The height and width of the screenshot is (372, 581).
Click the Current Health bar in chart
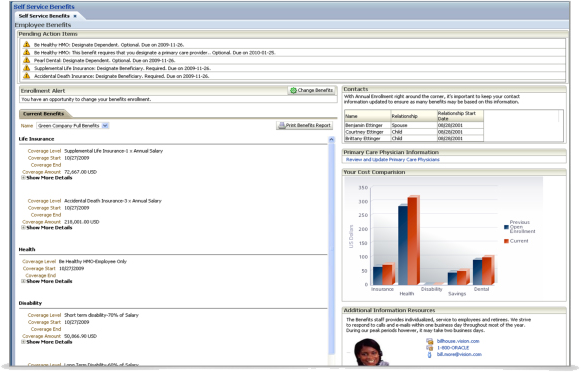point(414,241)
